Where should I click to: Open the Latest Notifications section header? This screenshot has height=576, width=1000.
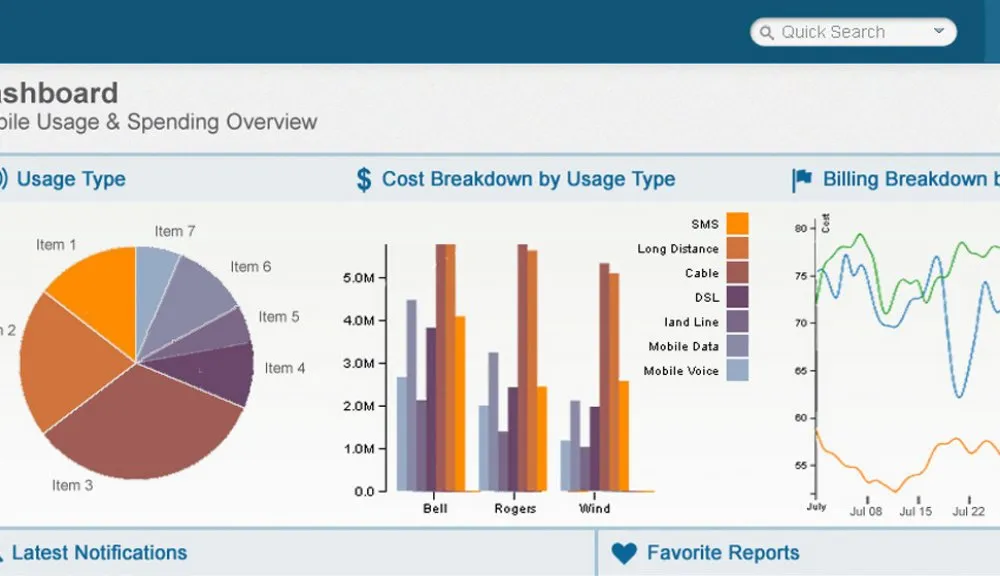tap(99, 553)
